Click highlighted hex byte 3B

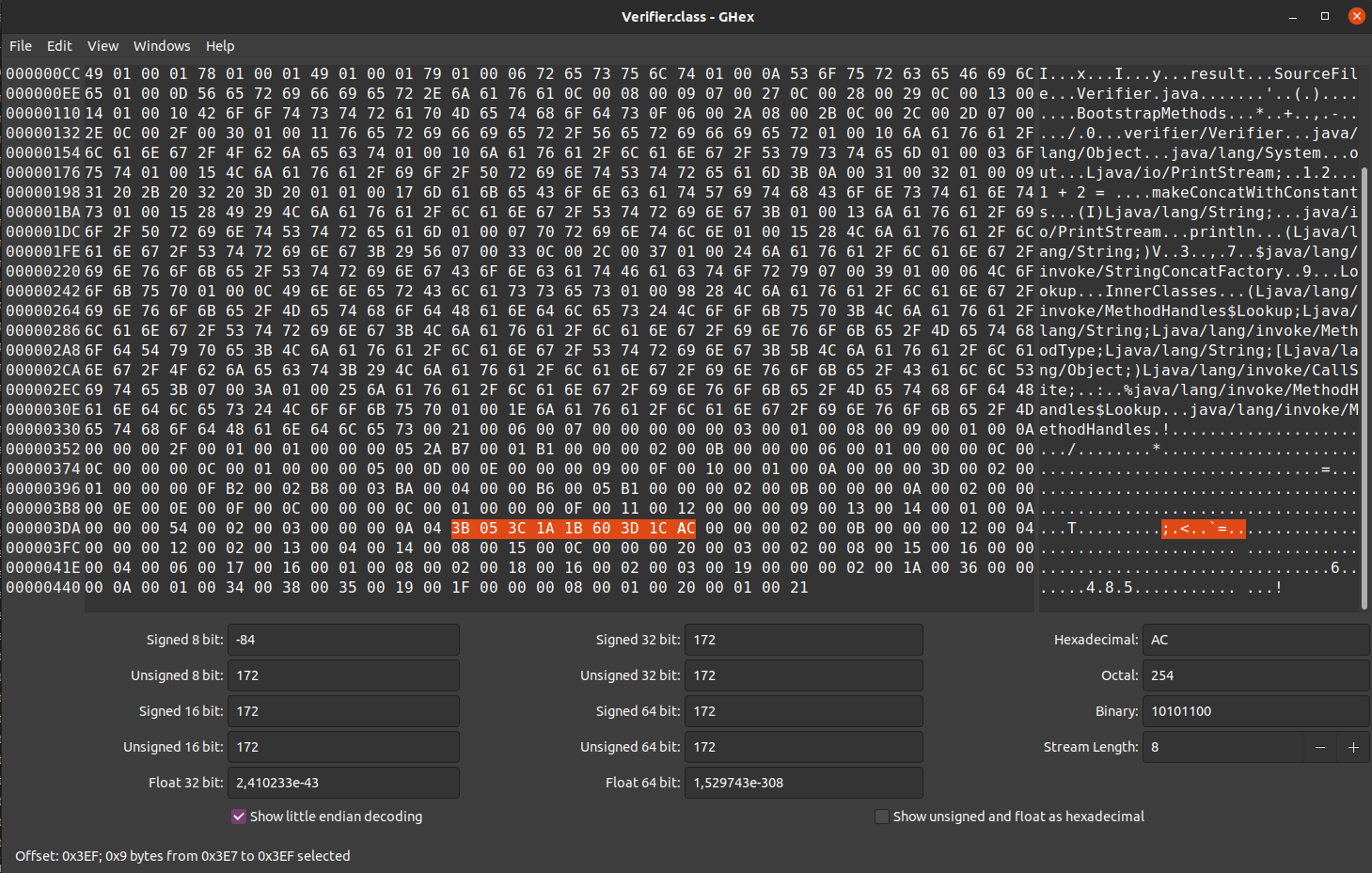[461, 529]
